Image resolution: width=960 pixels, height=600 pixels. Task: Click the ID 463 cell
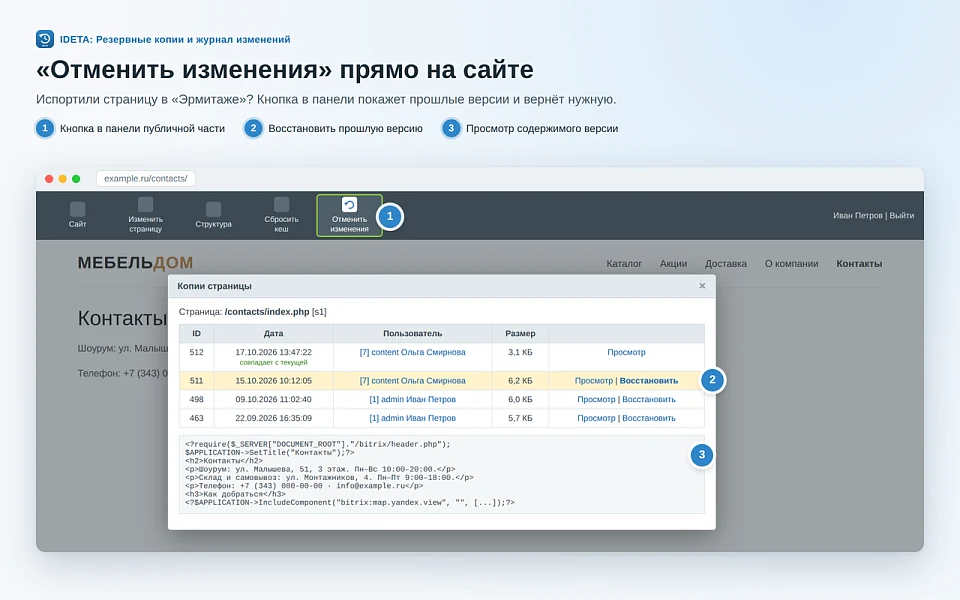pyautogui.click(x=197, y=418)
